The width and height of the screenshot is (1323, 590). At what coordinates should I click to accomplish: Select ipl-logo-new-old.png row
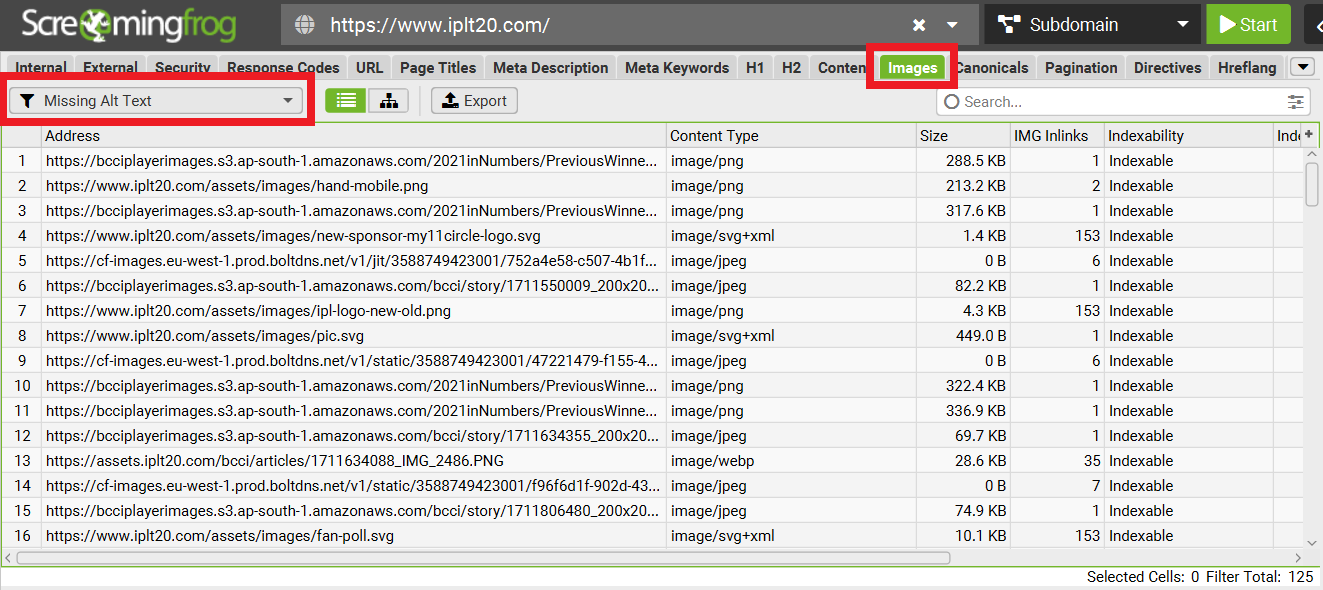354,311
